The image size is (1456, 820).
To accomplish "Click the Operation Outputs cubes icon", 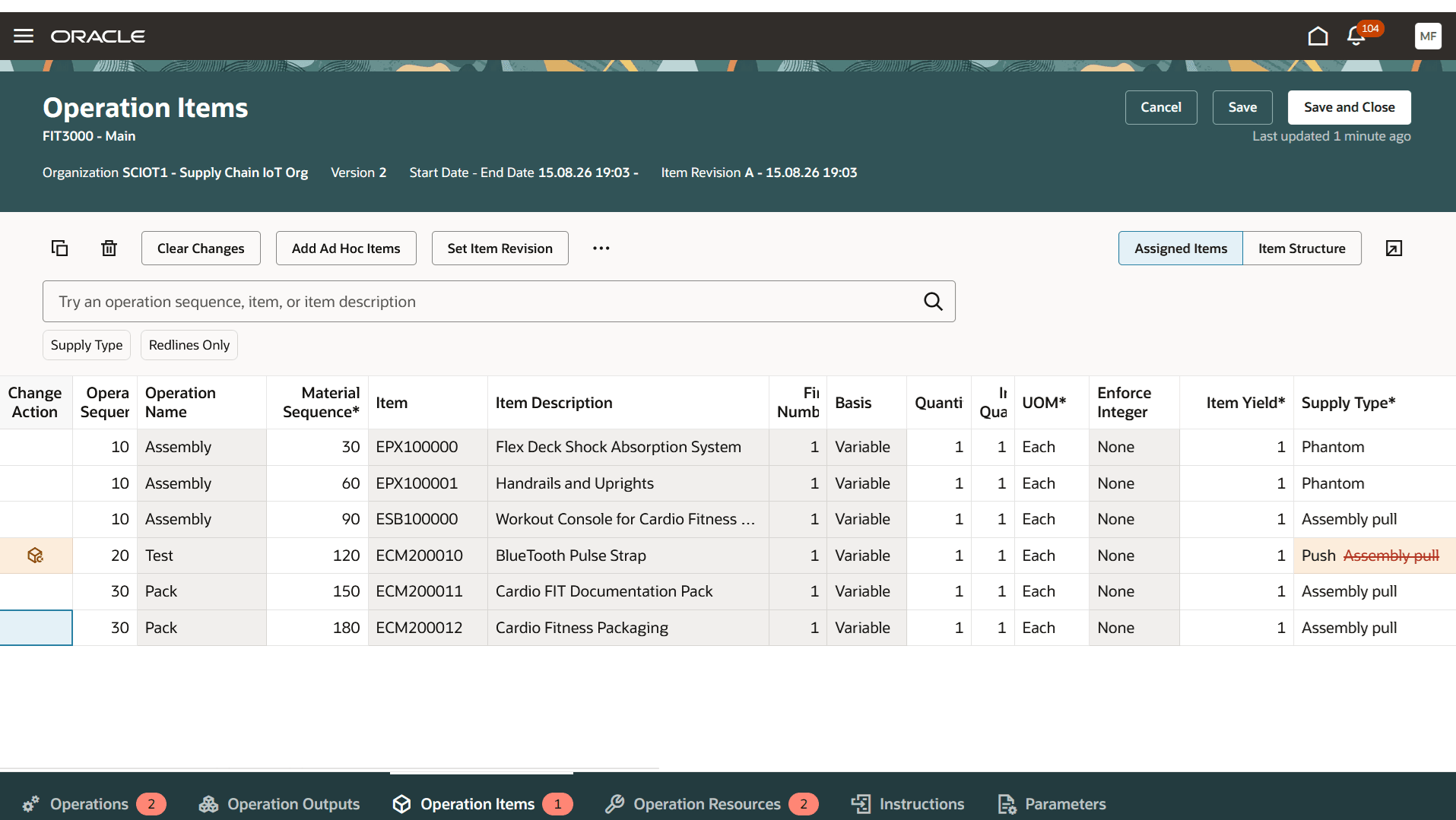I will (208, 804).
